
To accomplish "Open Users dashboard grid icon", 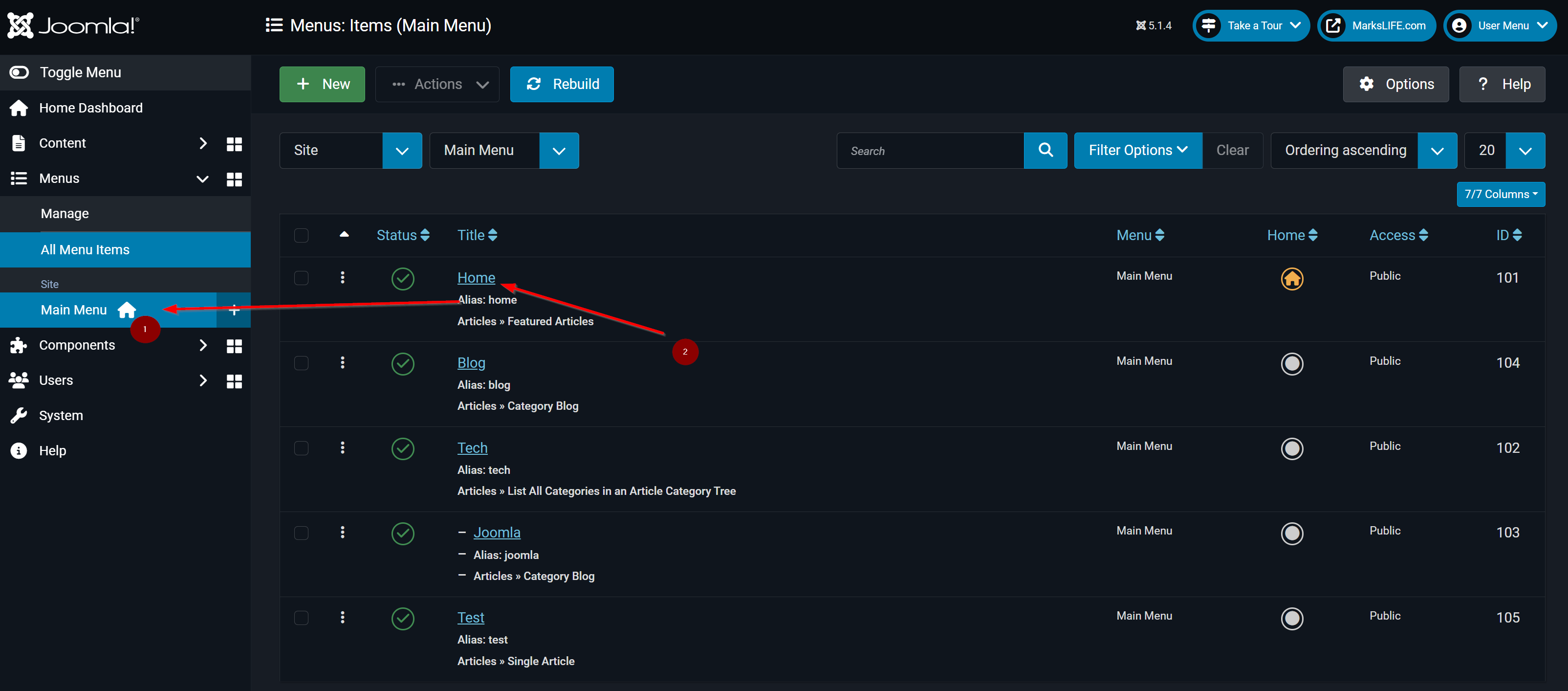I will (x=234, y=381).
